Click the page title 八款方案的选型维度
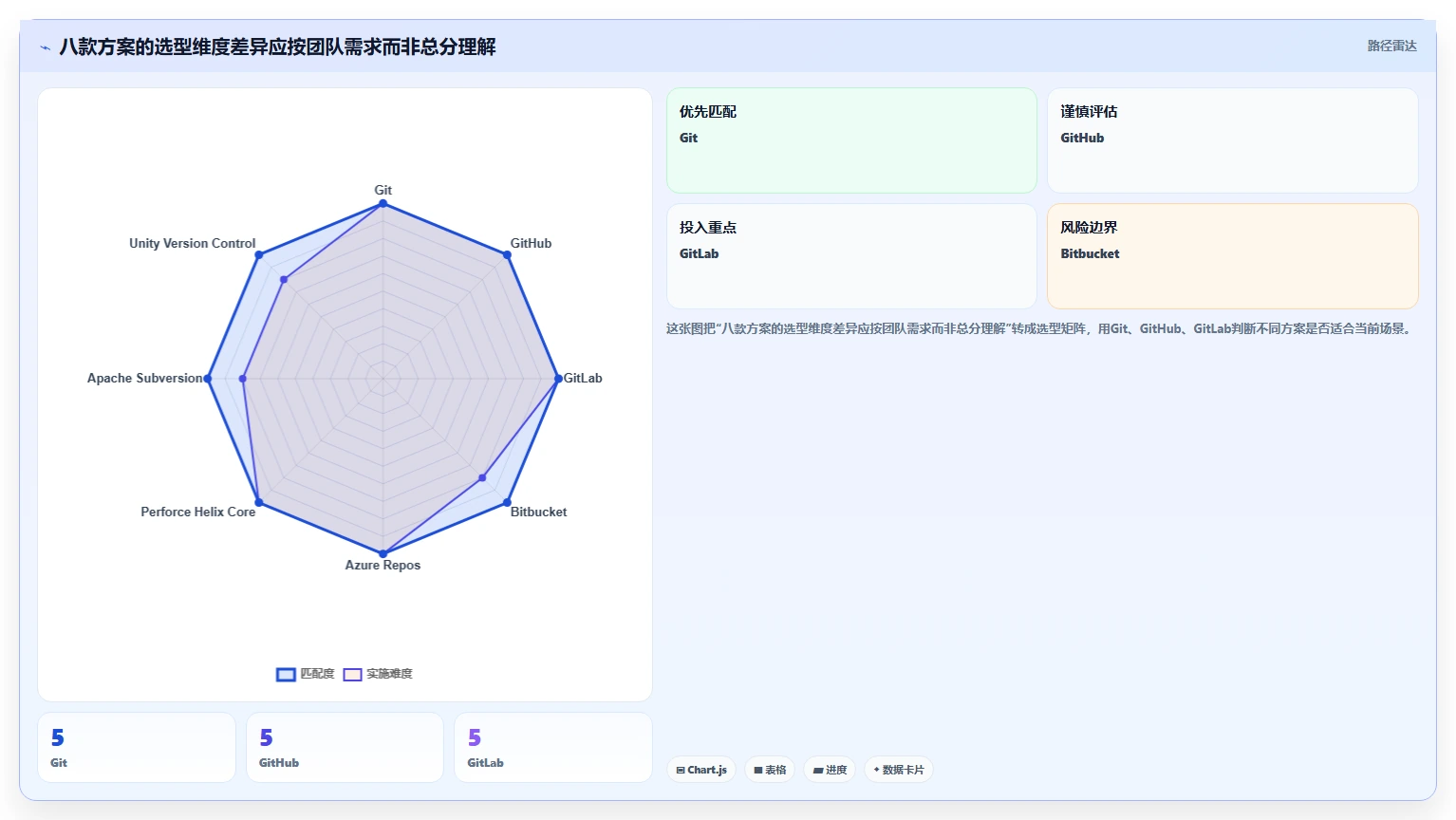The height and width of the screenshot is (820, 1456). pyautogui.click(x=277, y=47)
